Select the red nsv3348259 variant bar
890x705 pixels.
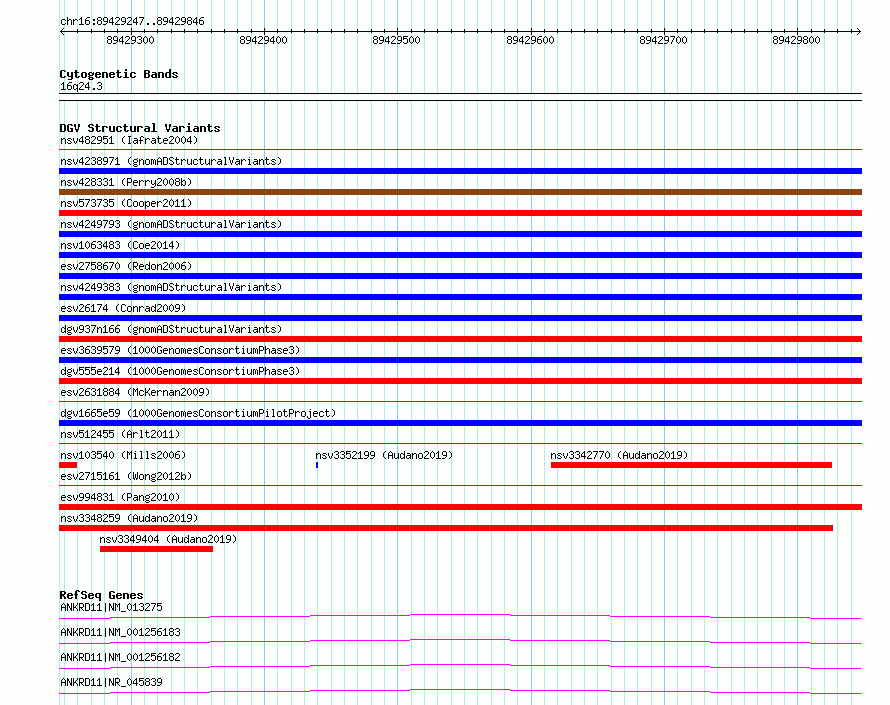click(446, 528)
